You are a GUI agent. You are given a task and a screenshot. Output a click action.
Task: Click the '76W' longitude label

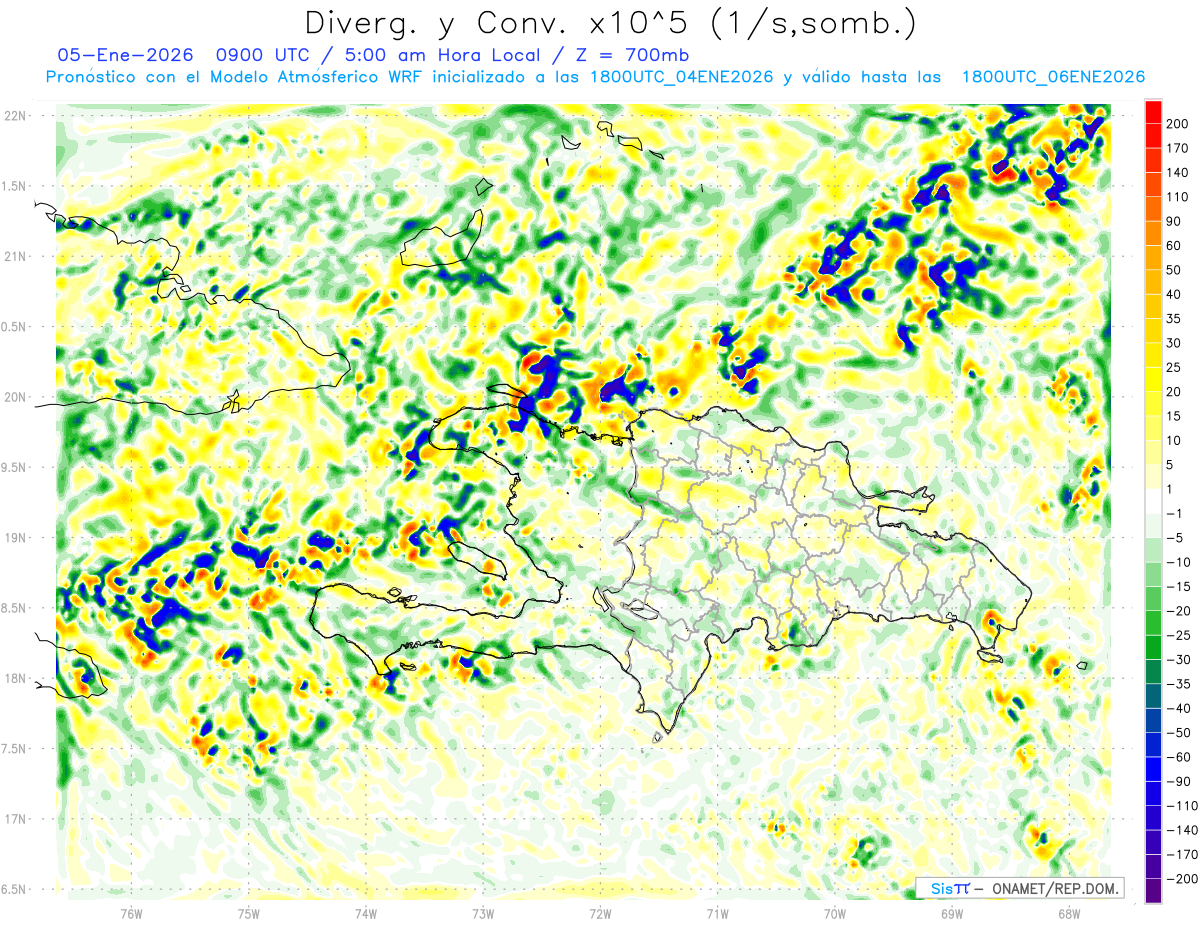[131, 912]
